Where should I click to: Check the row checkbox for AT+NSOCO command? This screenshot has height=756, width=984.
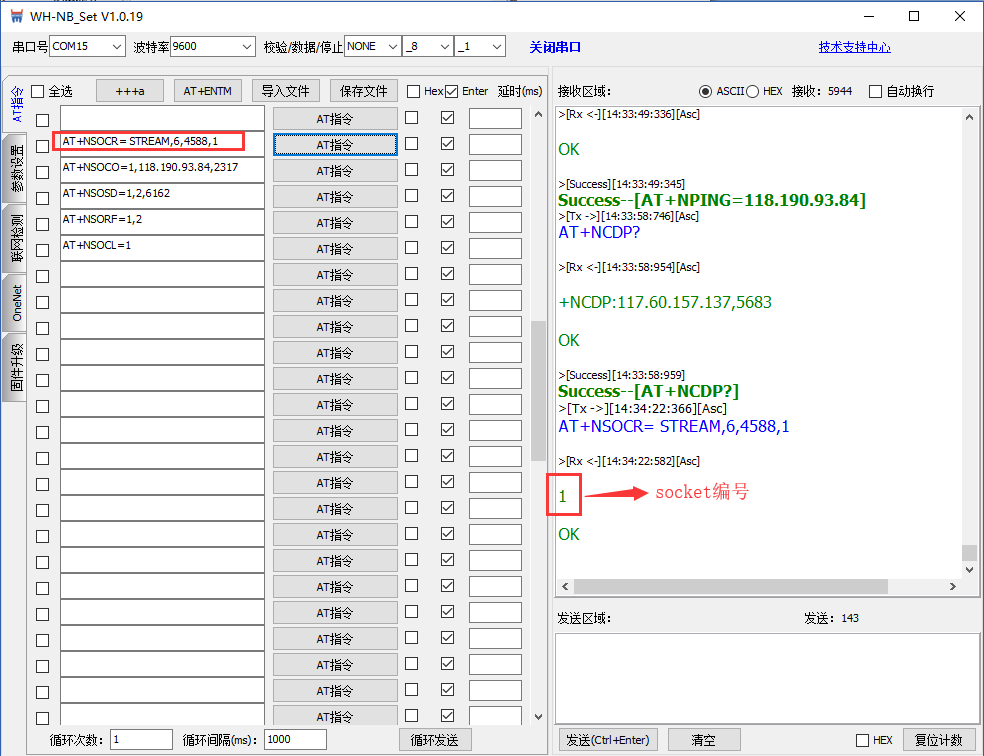pyautogui.click(x=43, y=173)
